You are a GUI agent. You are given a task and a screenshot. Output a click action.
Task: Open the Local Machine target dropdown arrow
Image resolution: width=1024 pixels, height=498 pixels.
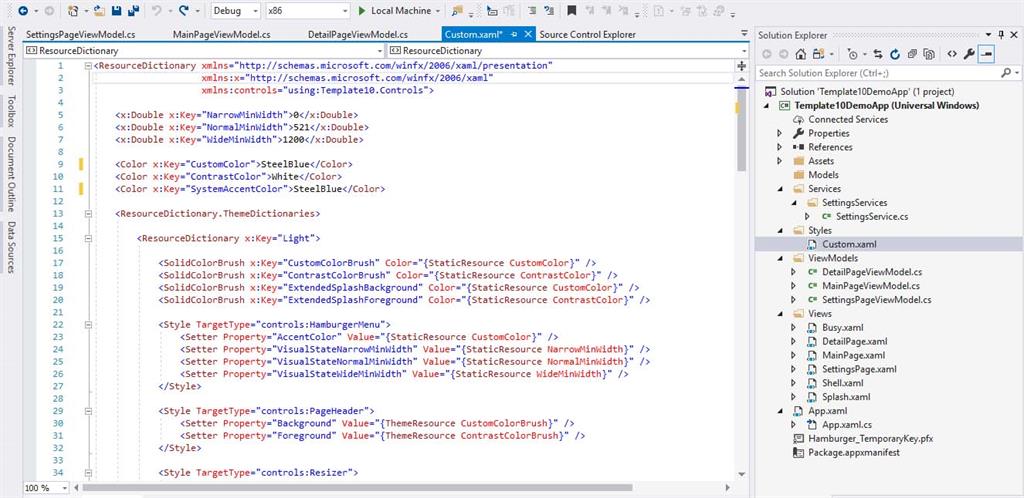pos(438,11)
